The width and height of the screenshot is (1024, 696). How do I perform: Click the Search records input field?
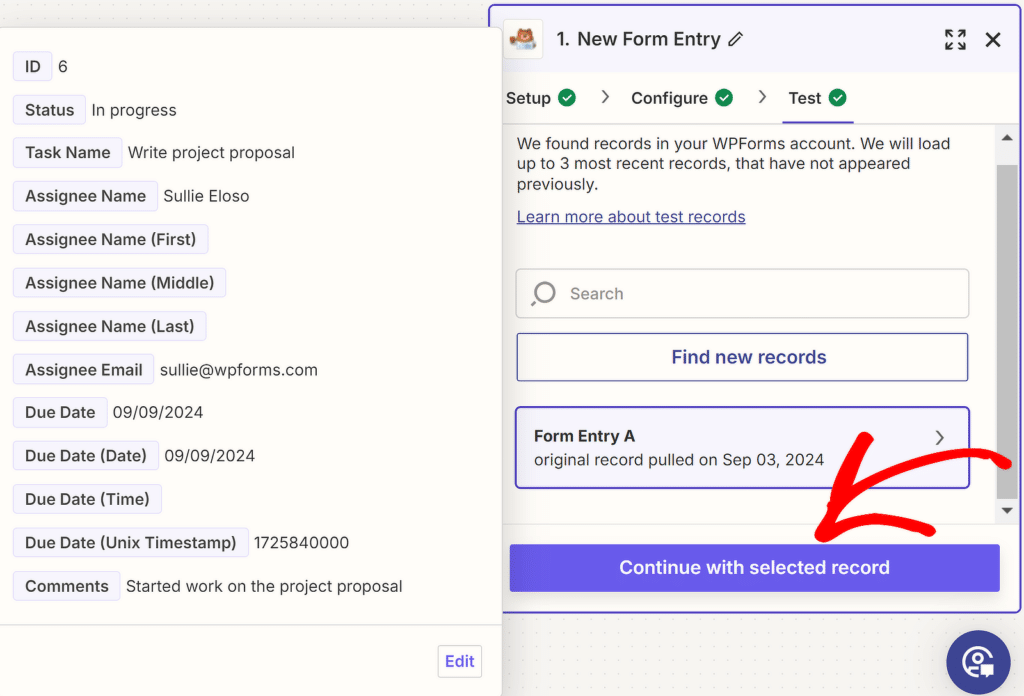[760, 294]
